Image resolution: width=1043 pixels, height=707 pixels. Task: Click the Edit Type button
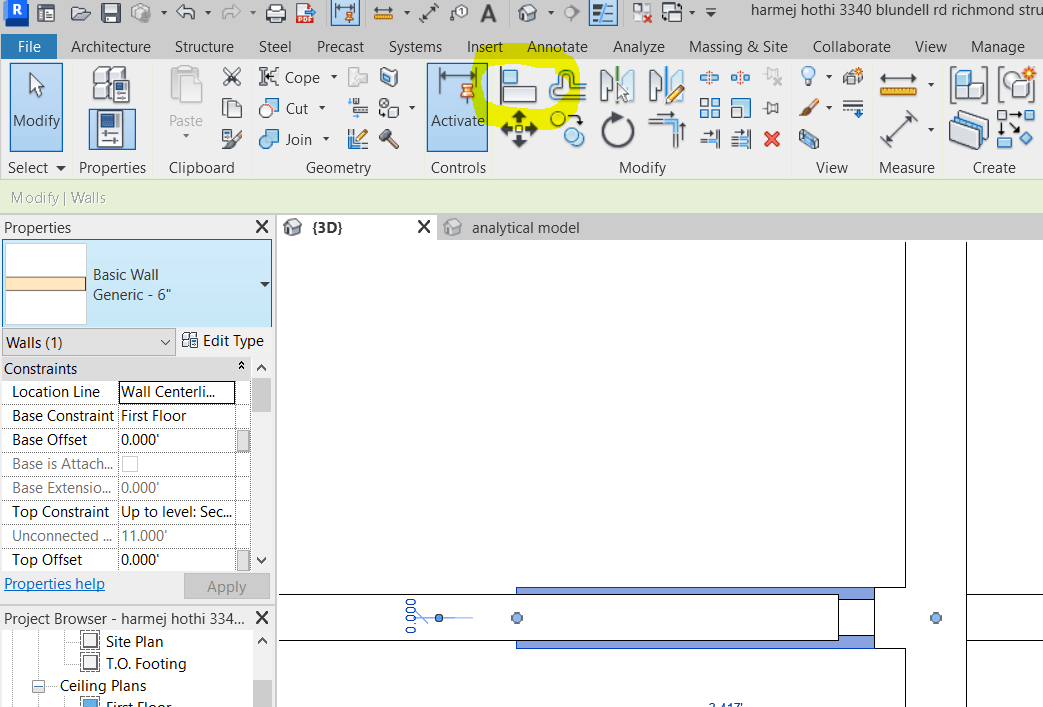223,340
